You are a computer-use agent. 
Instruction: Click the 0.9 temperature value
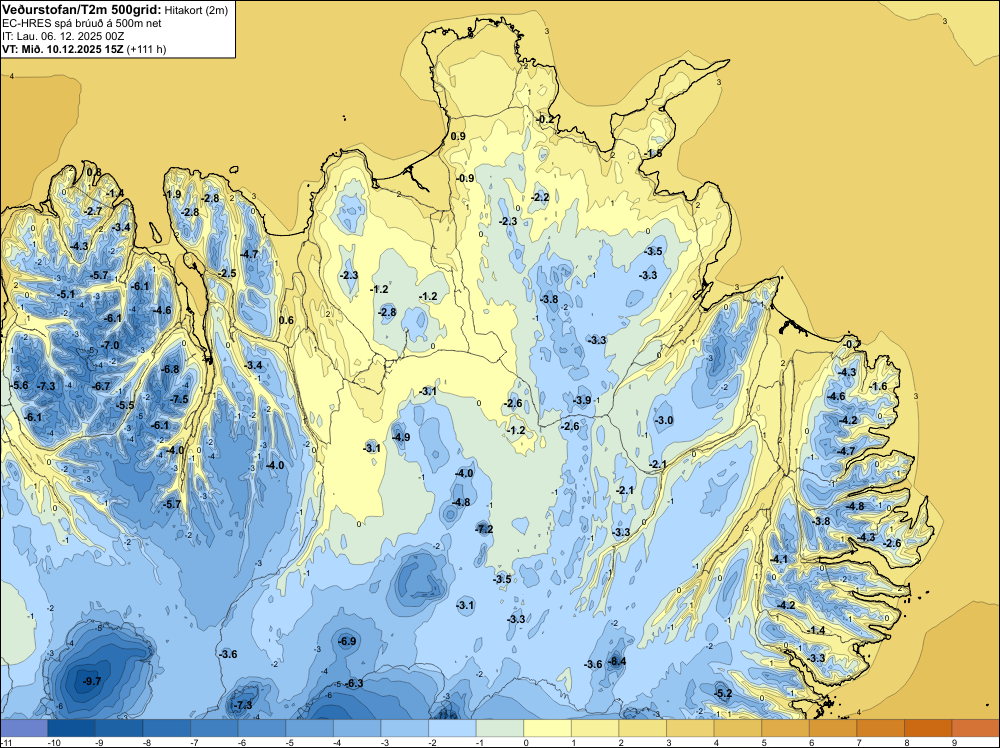pos(458,136)
